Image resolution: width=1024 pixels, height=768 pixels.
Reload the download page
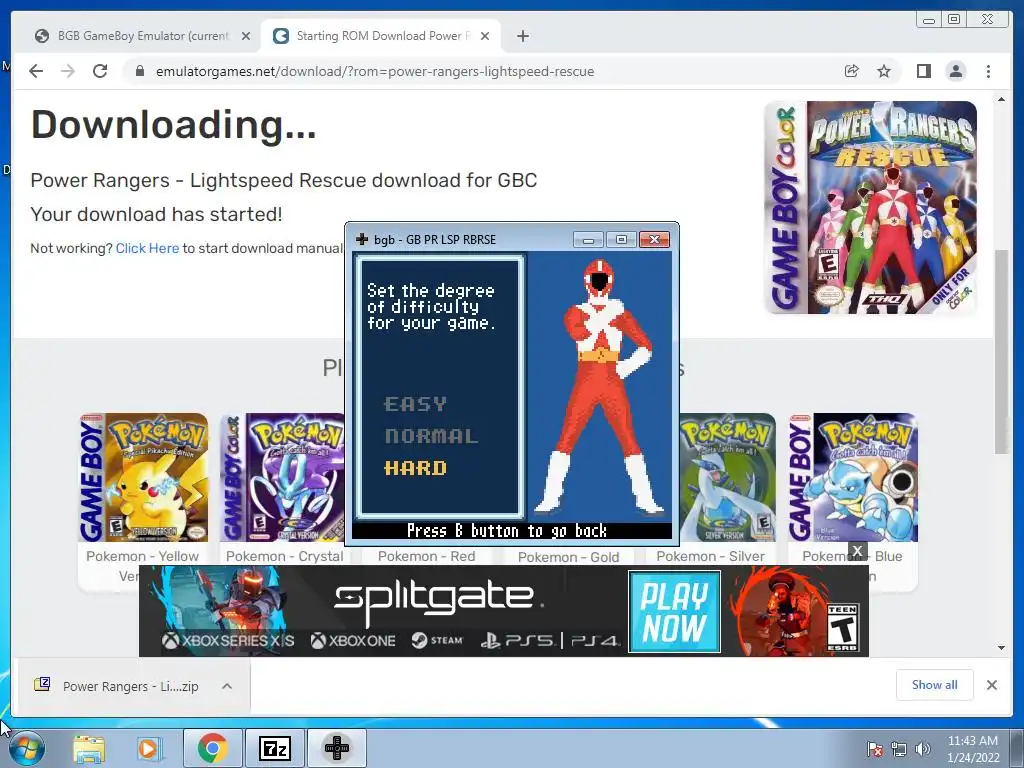click(x=100, y=71)
